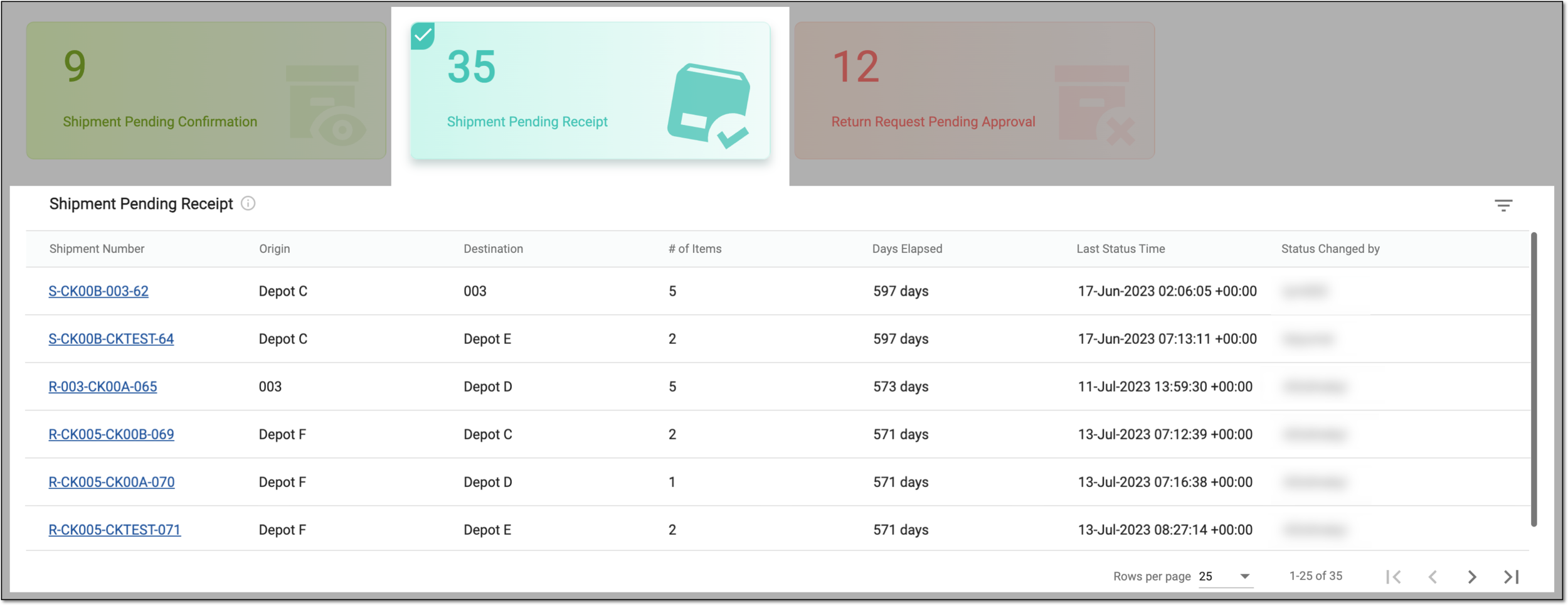The width and height of the screenshot is (1568, 605).
Task: Open shipment R-CK005-CKTEST-071
Action: [115, 530]
